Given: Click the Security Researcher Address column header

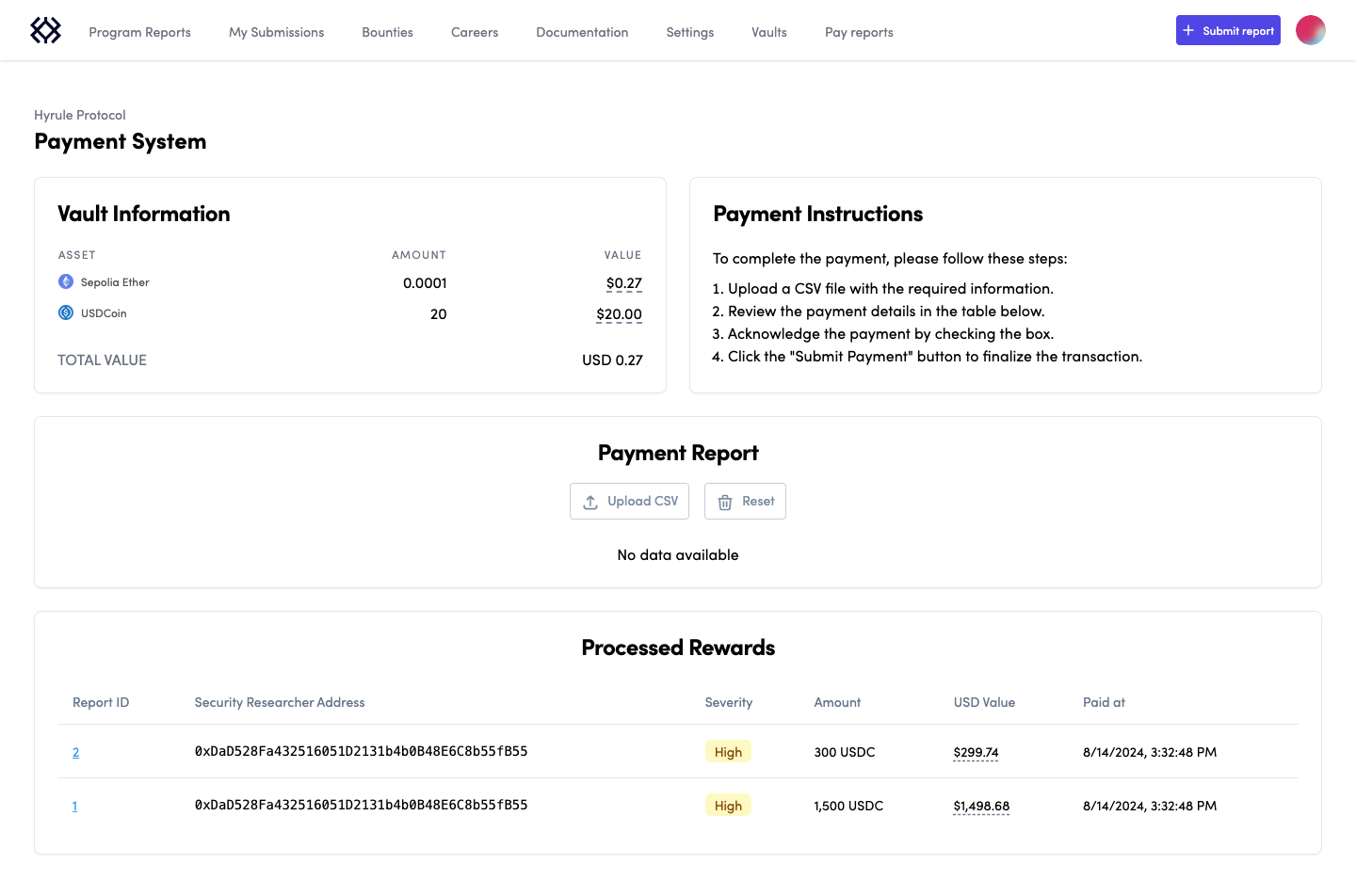Looking at the screenshot, I should click(280, 702).
